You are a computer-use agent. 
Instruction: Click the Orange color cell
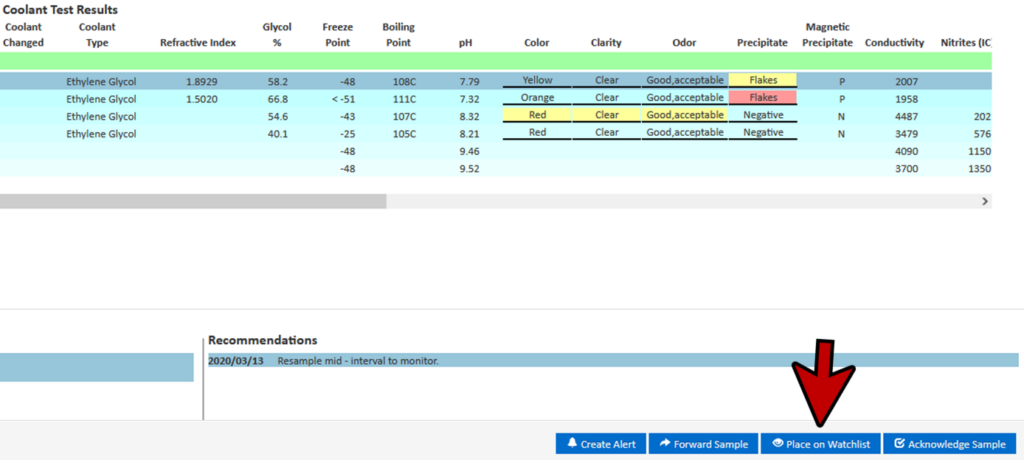coord(537,98)
